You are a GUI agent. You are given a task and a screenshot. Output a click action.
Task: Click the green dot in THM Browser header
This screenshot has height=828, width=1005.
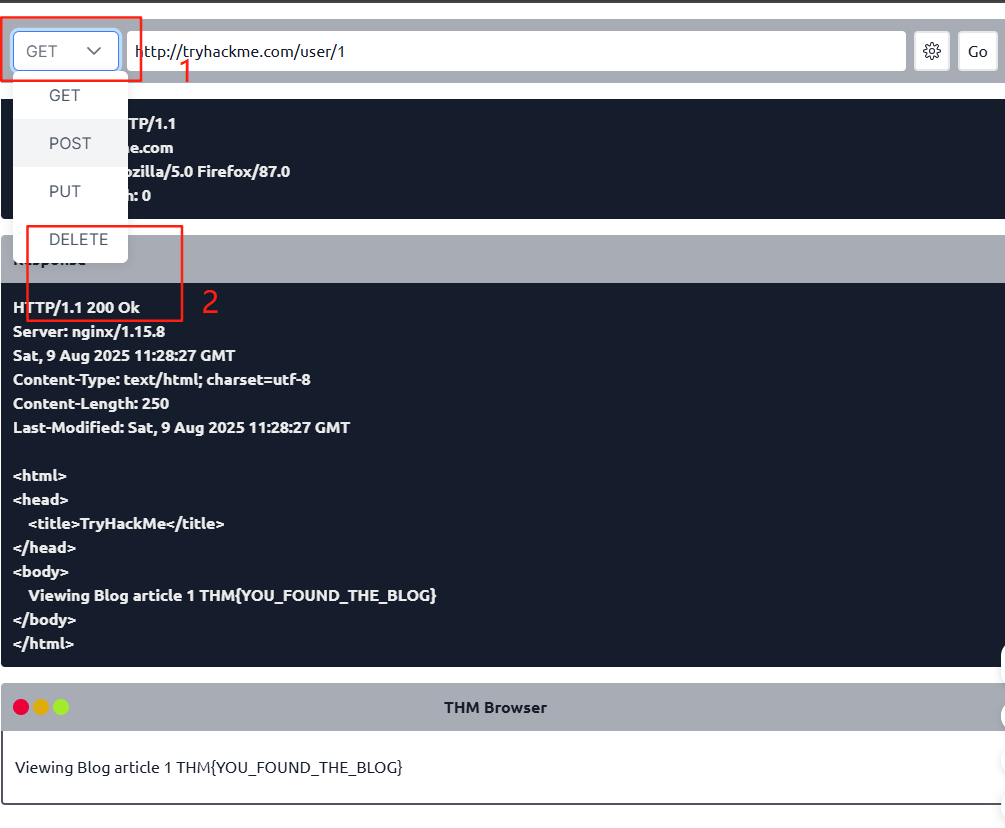click(61, 707)
